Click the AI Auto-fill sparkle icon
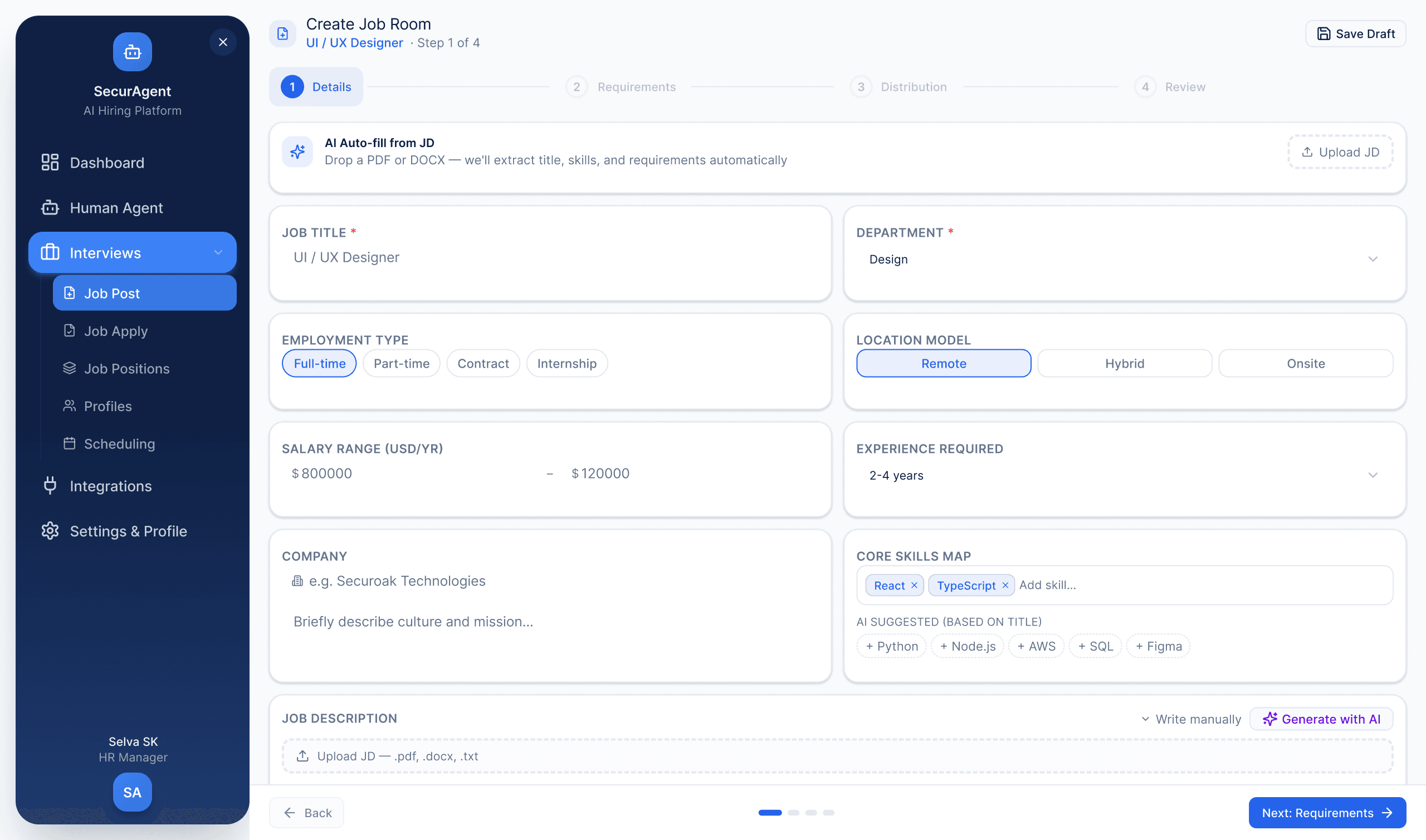This screenshot has height=840, width=1426. tap(297, 152)
